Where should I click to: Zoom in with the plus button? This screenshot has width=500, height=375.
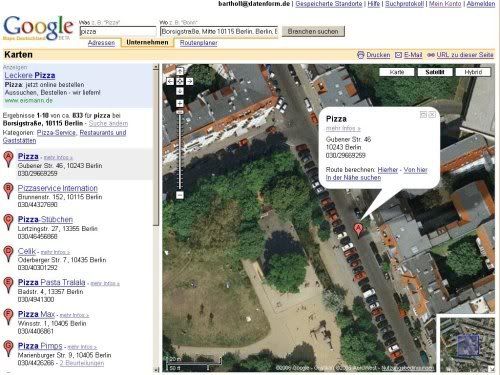(x=180, y=103)
